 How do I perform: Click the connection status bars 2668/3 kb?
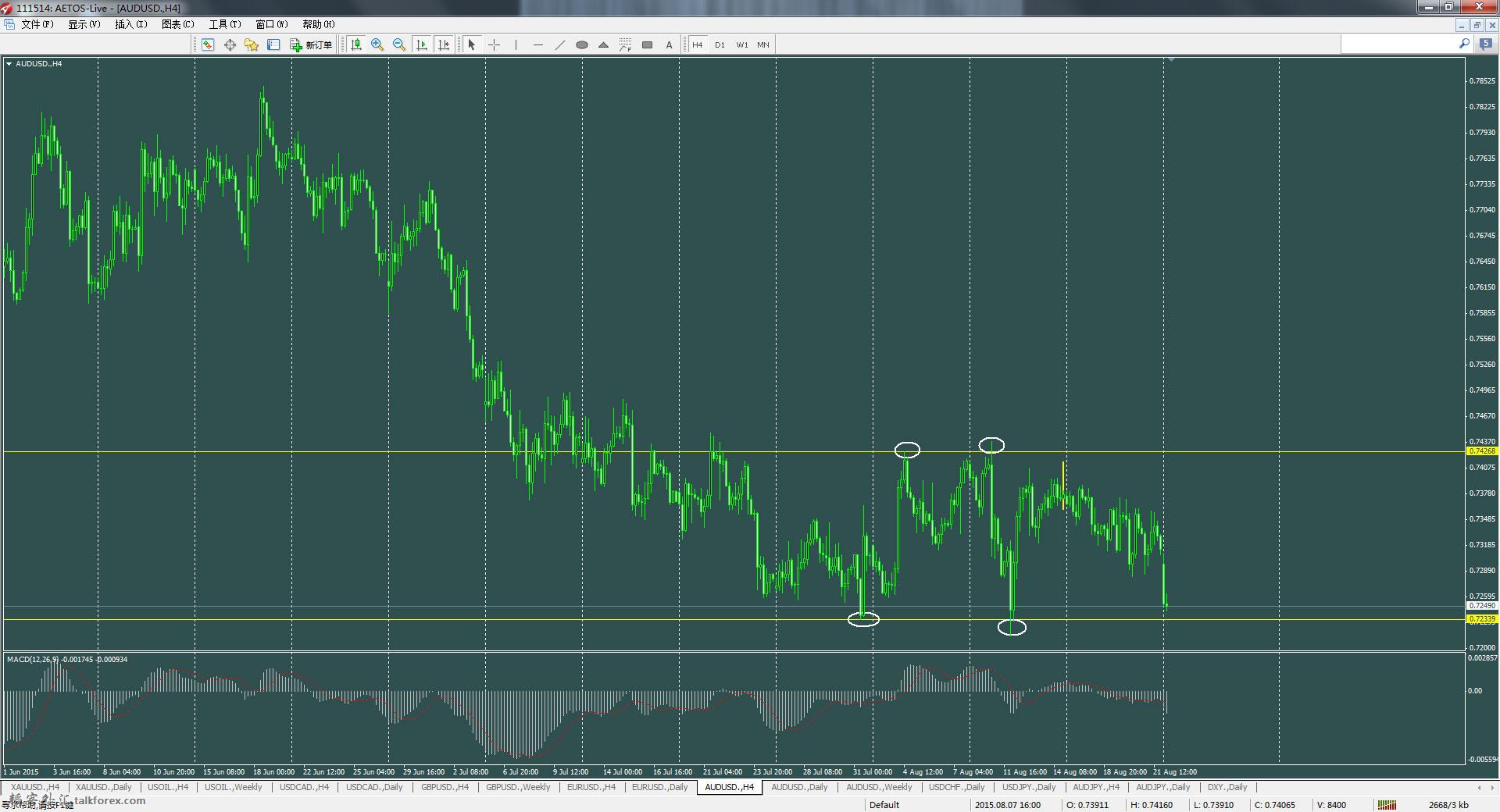click(x=1425, y=805)
